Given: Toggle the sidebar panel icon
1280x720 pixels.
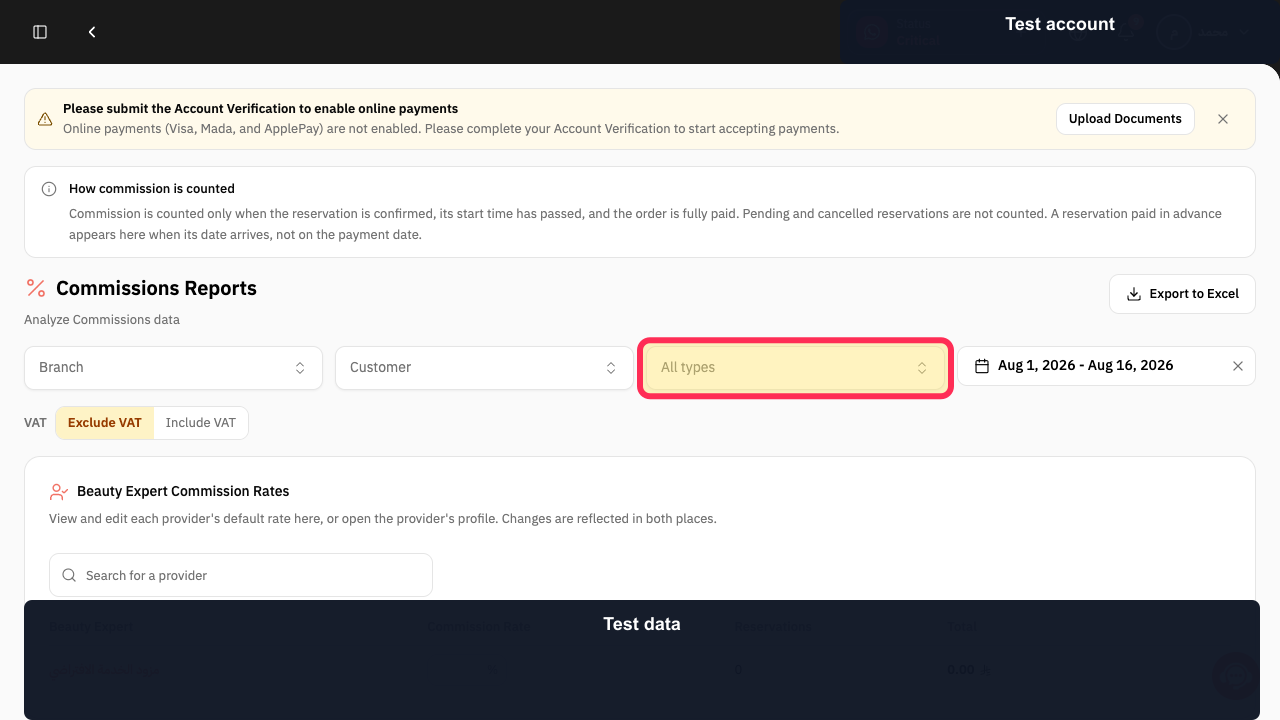Looking at the screenshot, I should pos(40,32).
